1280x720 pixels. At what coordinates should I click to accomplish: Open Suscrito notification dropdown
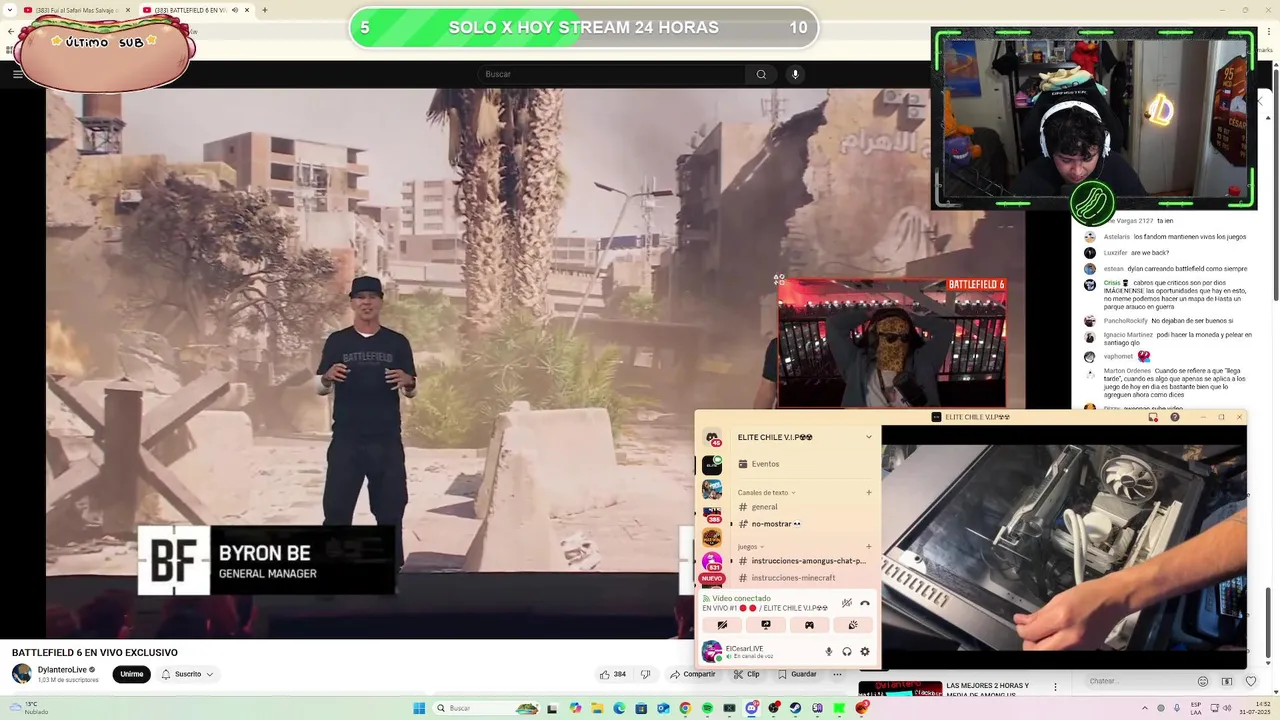pos(187,674)
